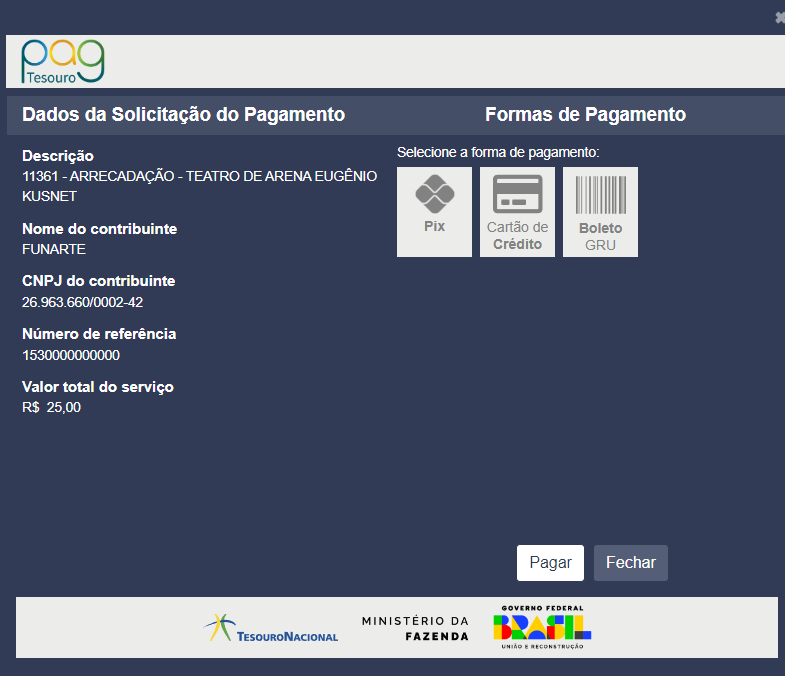Click the CNPJ do contribuinte label
The image size is (785, 676).
(99, 281)
